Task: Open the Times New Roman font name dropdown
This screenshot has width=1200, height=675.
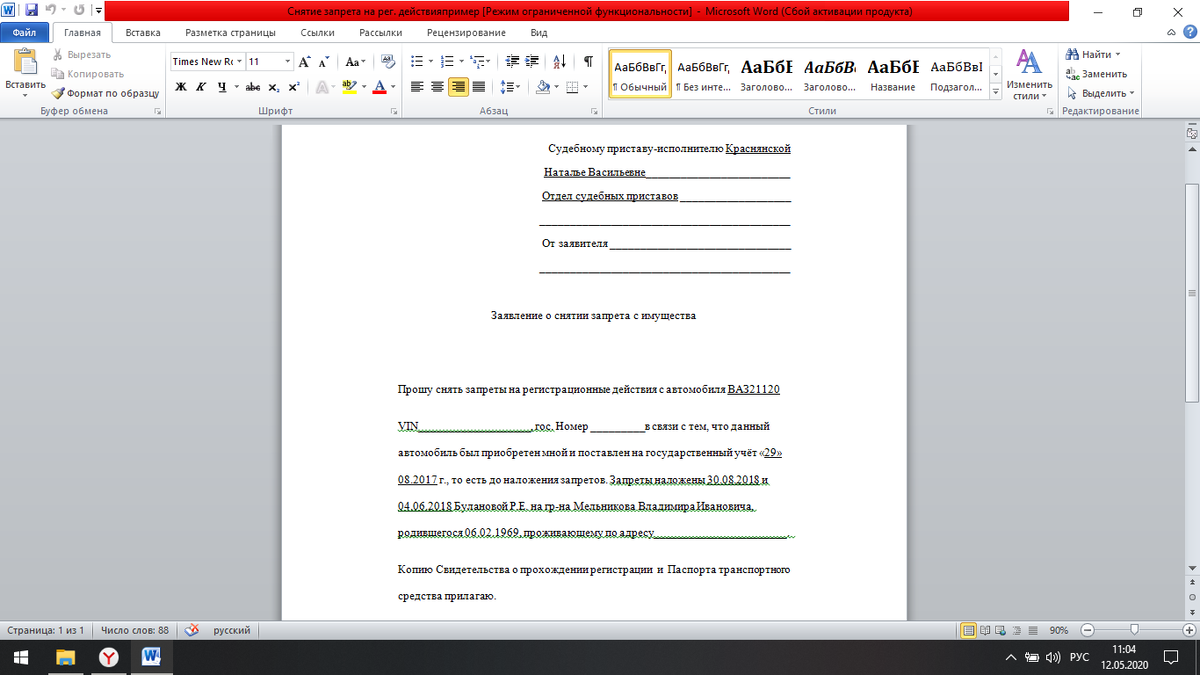Action: [239, 62]
